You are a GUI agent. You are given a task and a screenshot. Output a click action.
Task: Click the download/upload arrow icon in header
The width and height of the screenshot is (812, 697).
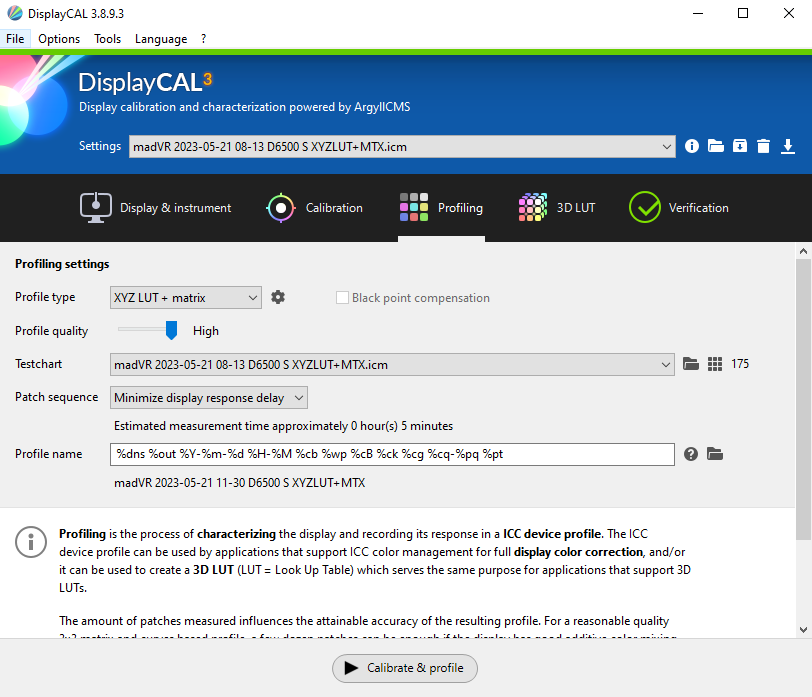point(788,146)
